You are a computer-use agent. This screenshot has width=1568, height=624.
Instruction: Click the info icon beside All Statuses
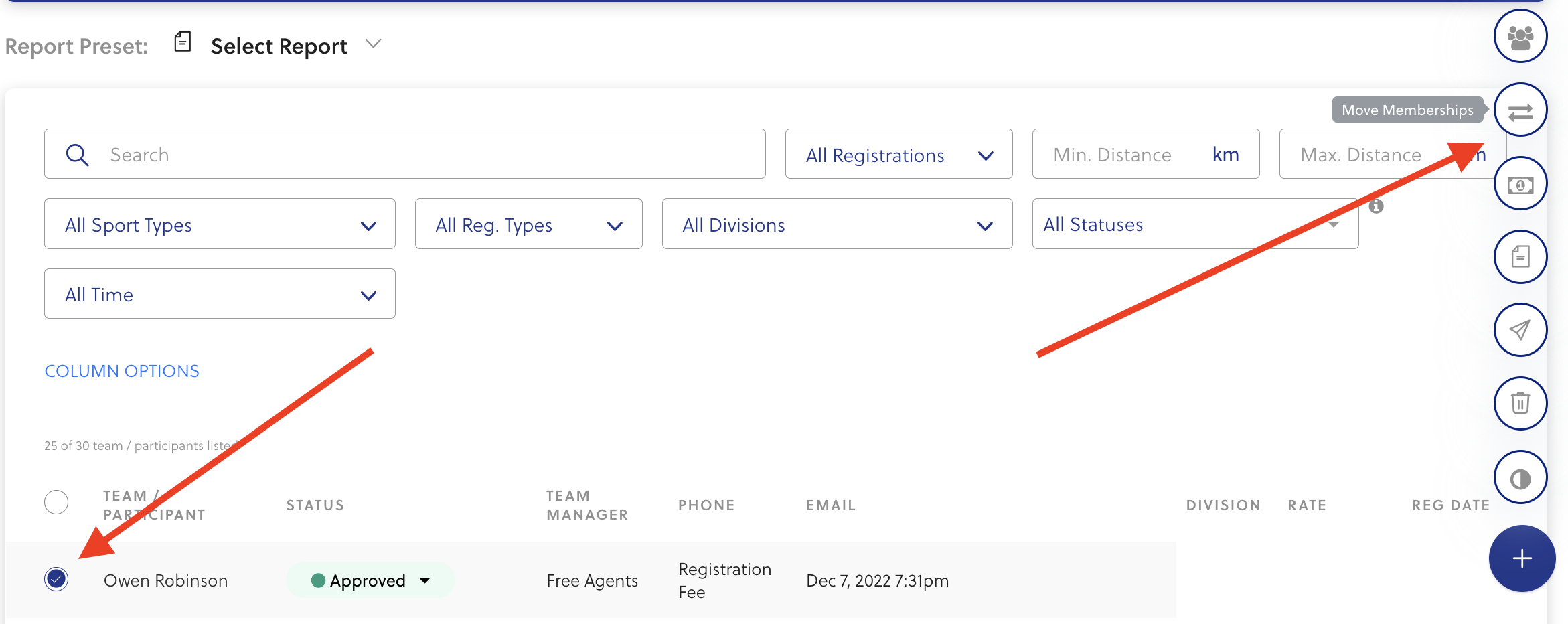pos(1376,206)
